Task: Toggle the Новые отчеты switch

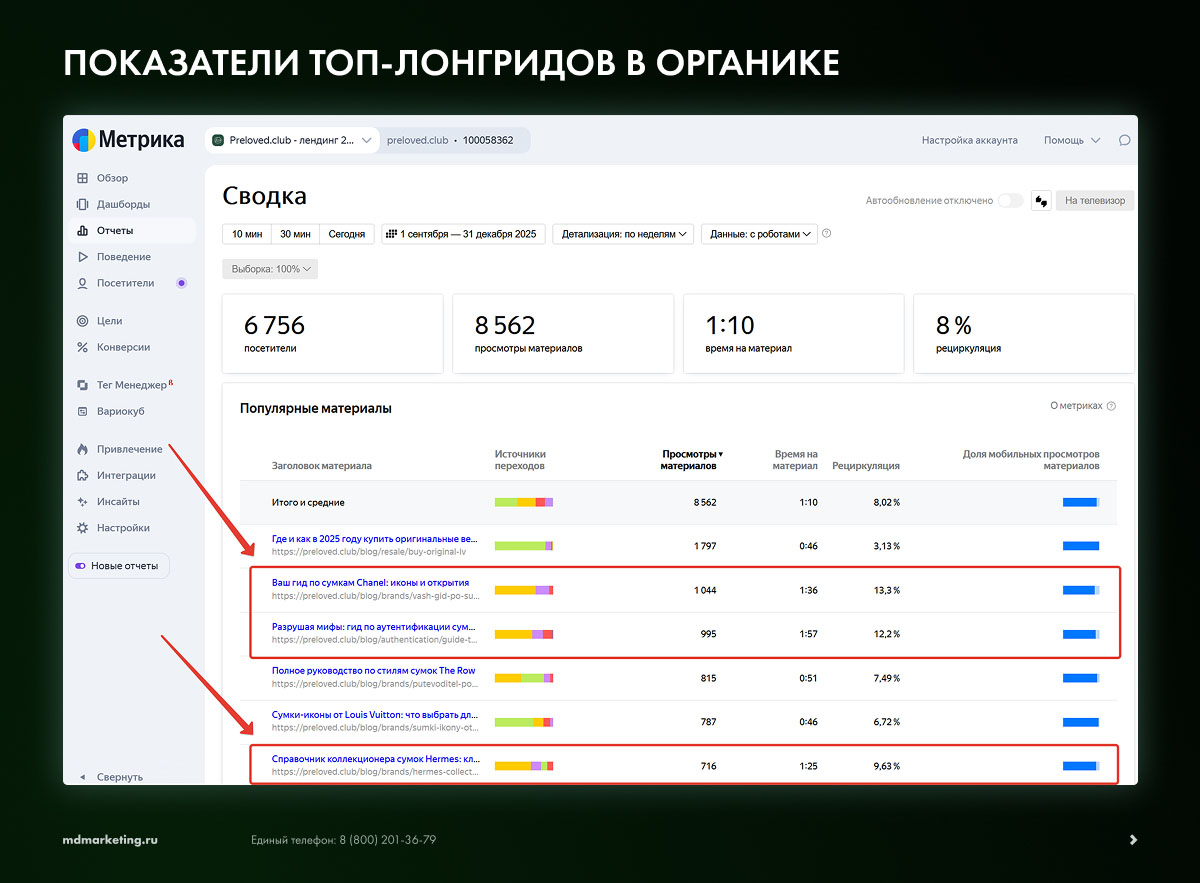Action: [x=80, y=566]
